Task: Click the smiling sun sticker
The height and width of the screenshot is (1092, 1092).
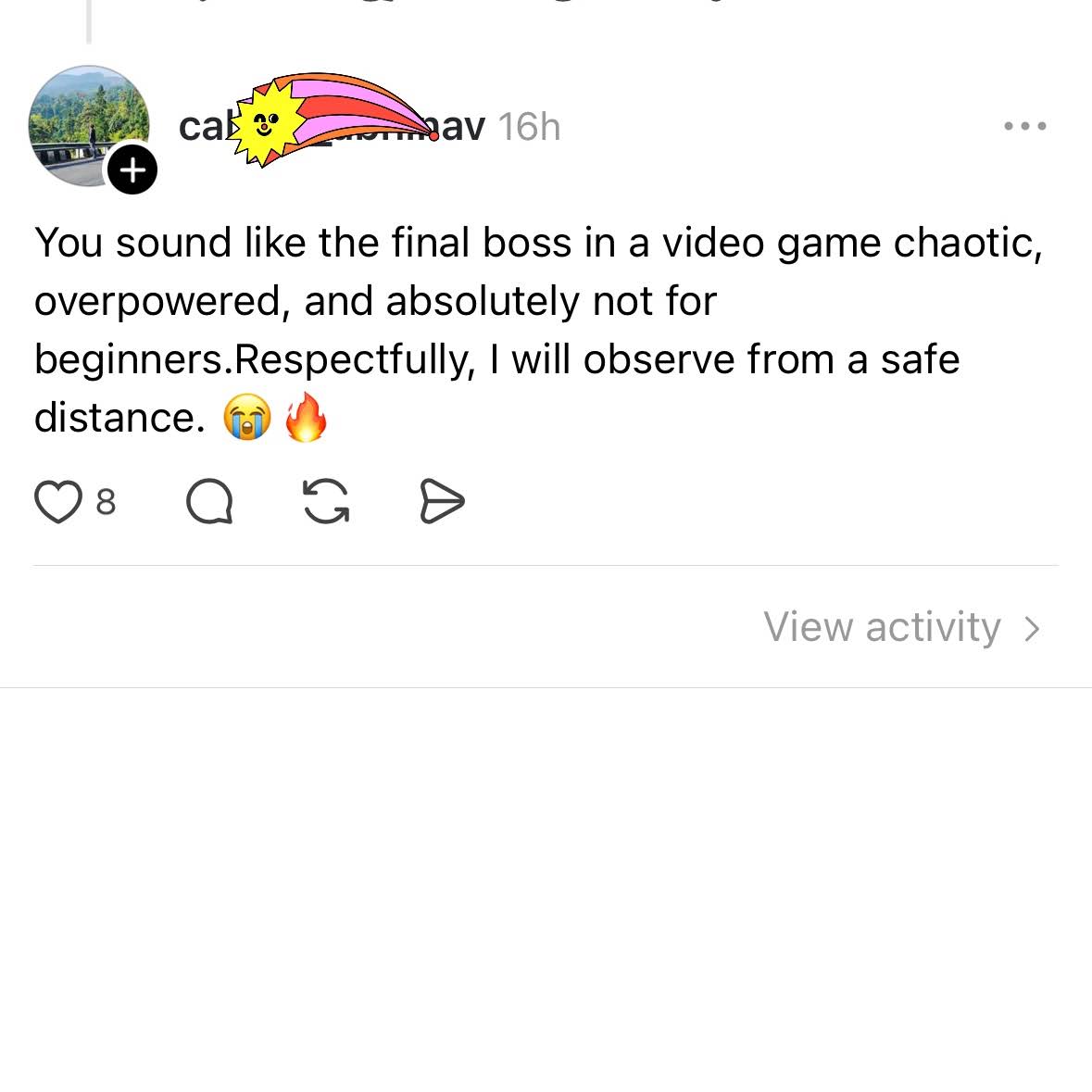Action: click(267, 123)
